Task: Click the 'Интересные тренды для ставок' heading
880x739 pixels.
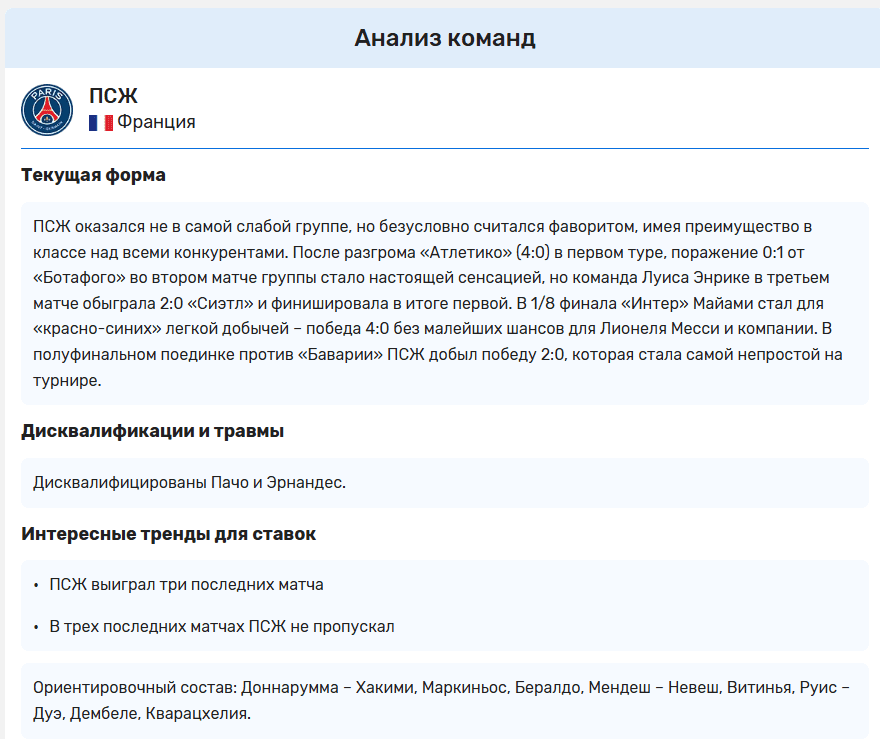Action: pos(168,534)
